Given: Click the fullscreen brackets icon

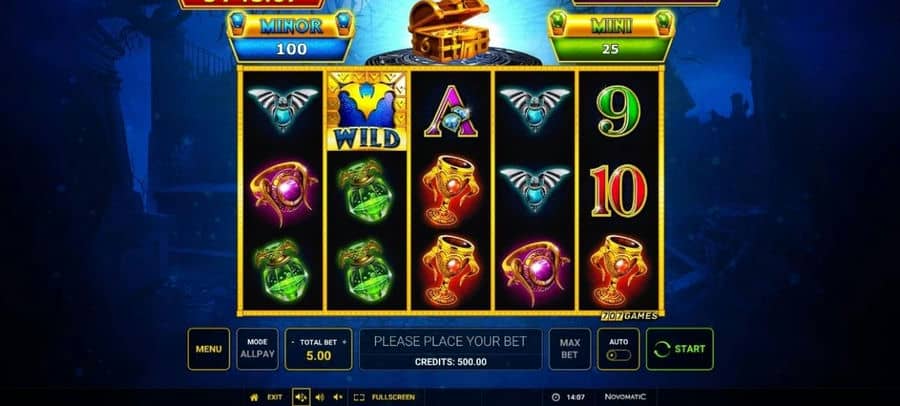Looking at the screenshot, I should coord(359,397).
